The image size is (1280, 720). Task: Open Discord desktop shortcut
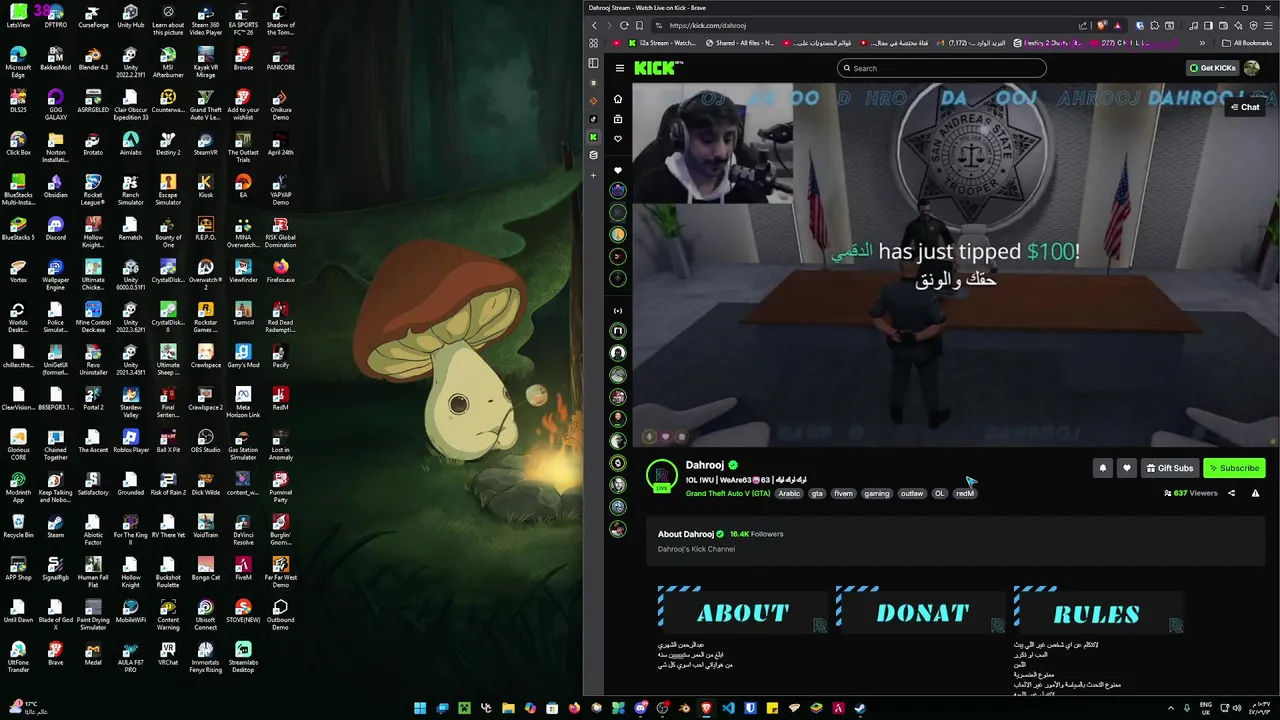click(x=55, y=228)
